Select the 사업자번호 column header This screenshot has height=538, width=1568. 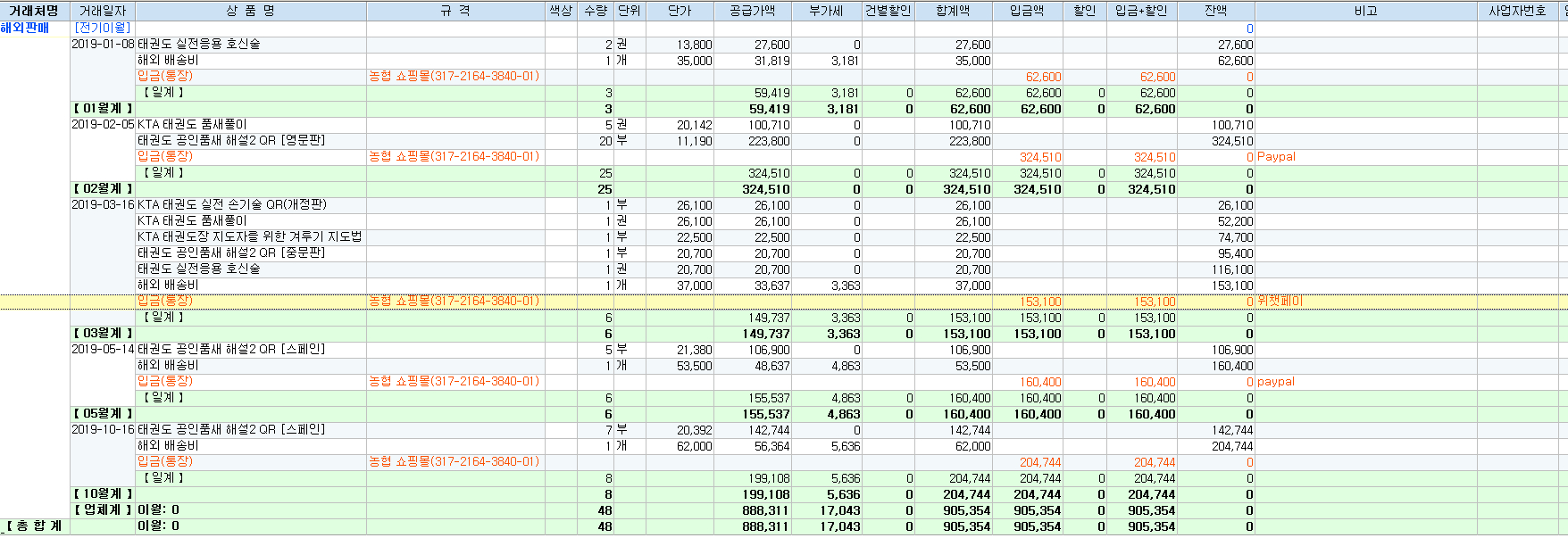point(1517,11)
